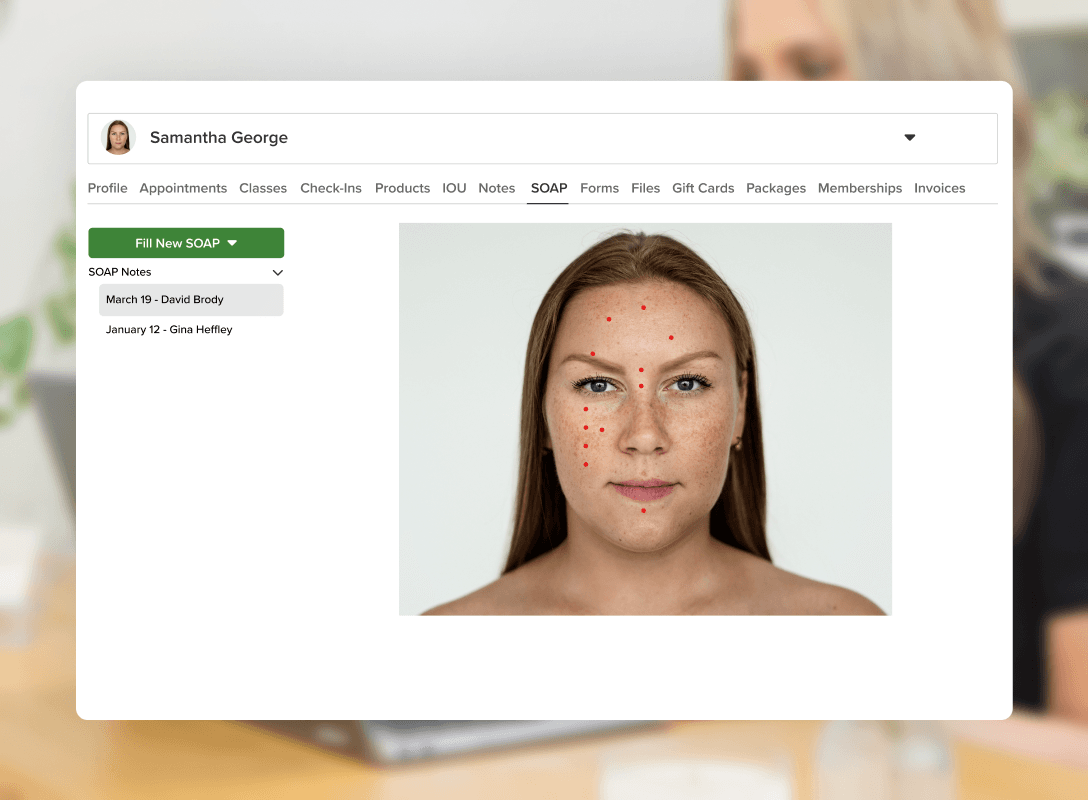Open the Gift Cards tab
Screen dimensions: 1088x800
pyautogui.click(x=703, y=188)
